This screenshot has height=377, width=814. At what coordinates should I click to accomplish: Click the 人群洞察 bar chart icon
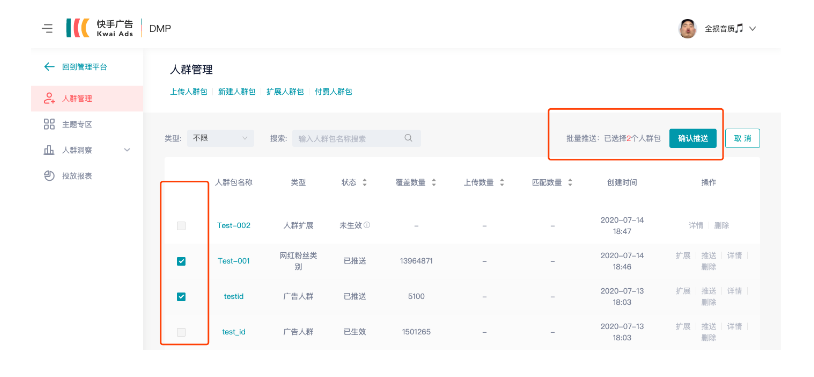(x=49, y=150)
